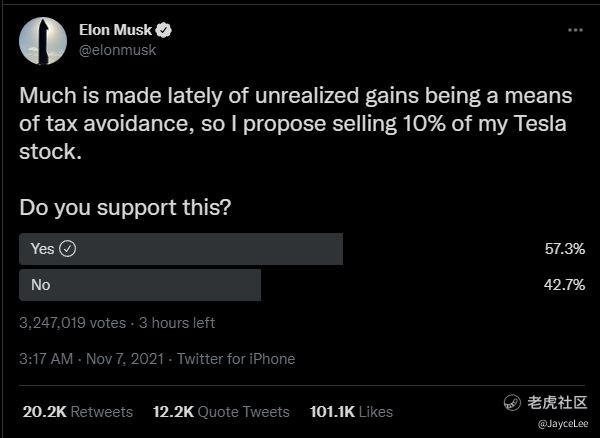
Task: Click the 42.7% result percentage
Action: [564, 285]
